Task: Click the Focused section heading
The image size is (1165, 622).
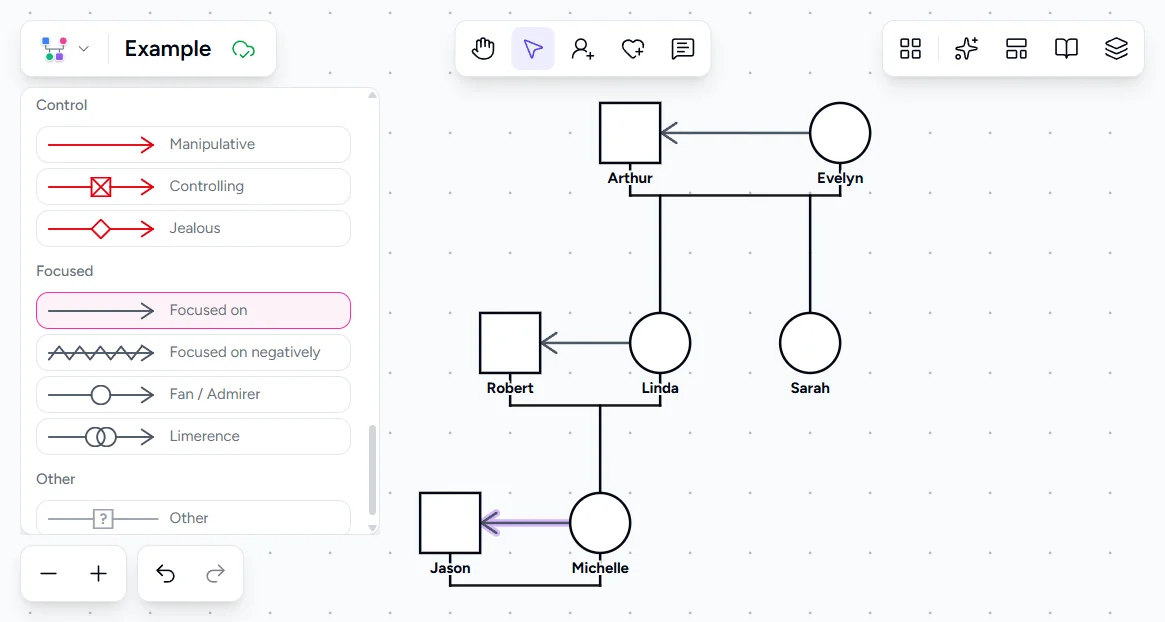Action: pos(65,271)
